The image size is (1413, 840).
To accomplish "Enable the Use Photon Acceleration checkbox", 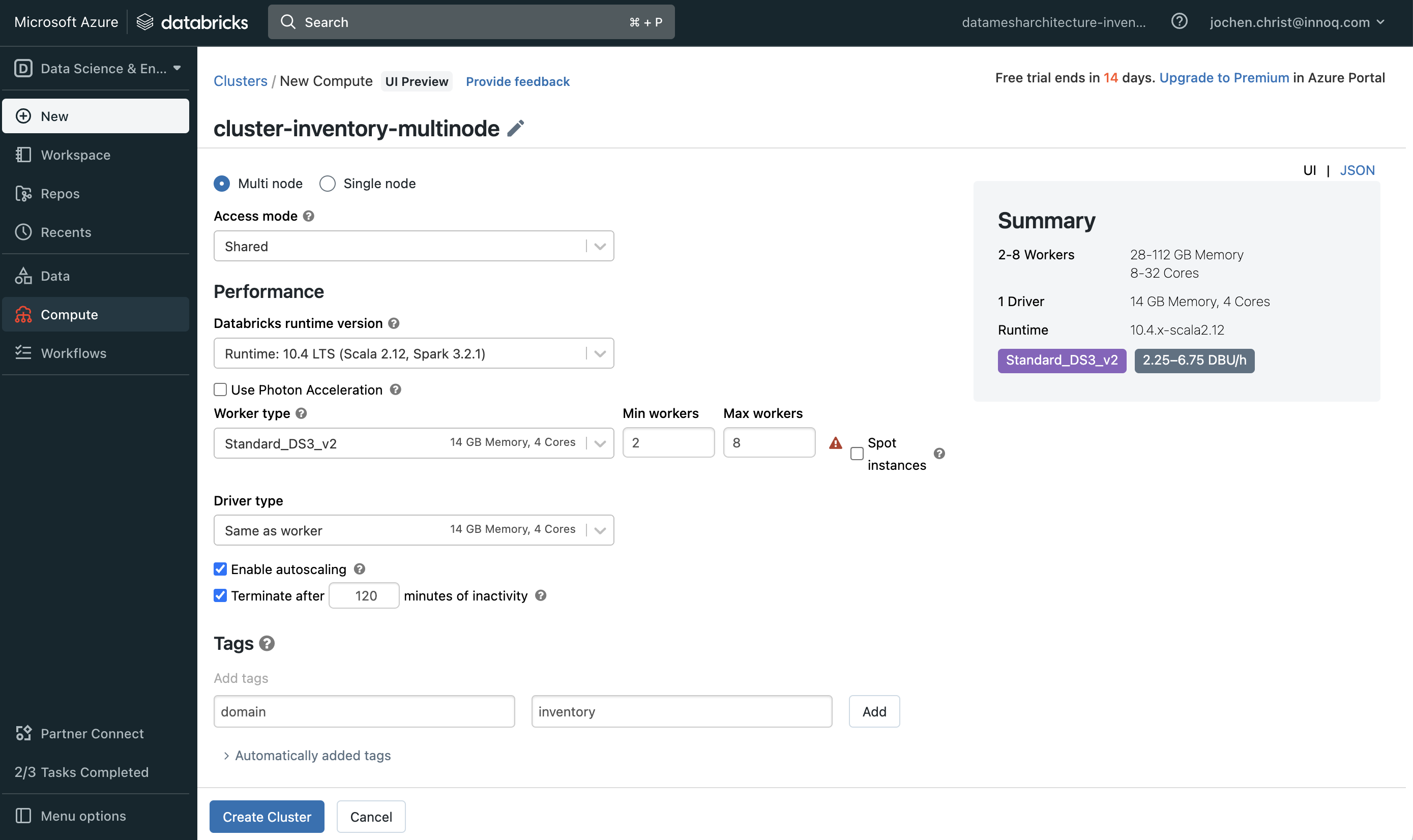I will (220, 389).
